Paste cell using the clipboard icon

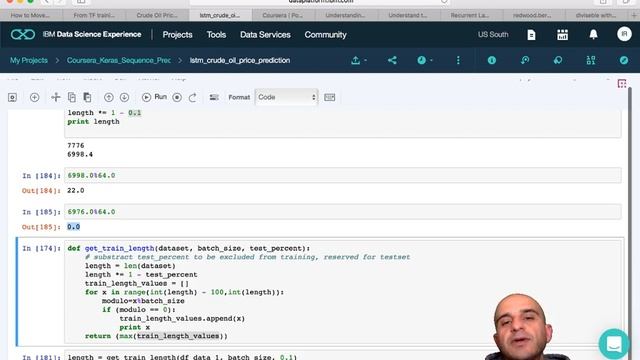pos(87,97)
